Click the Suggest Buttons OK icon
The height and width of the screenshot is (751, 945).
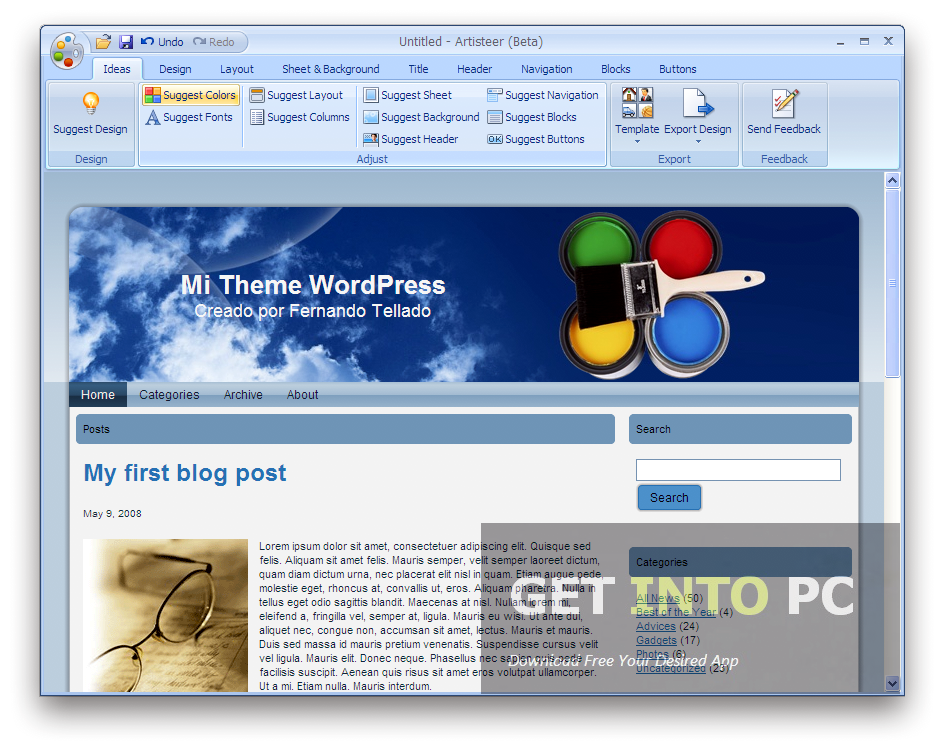point(495,139)
